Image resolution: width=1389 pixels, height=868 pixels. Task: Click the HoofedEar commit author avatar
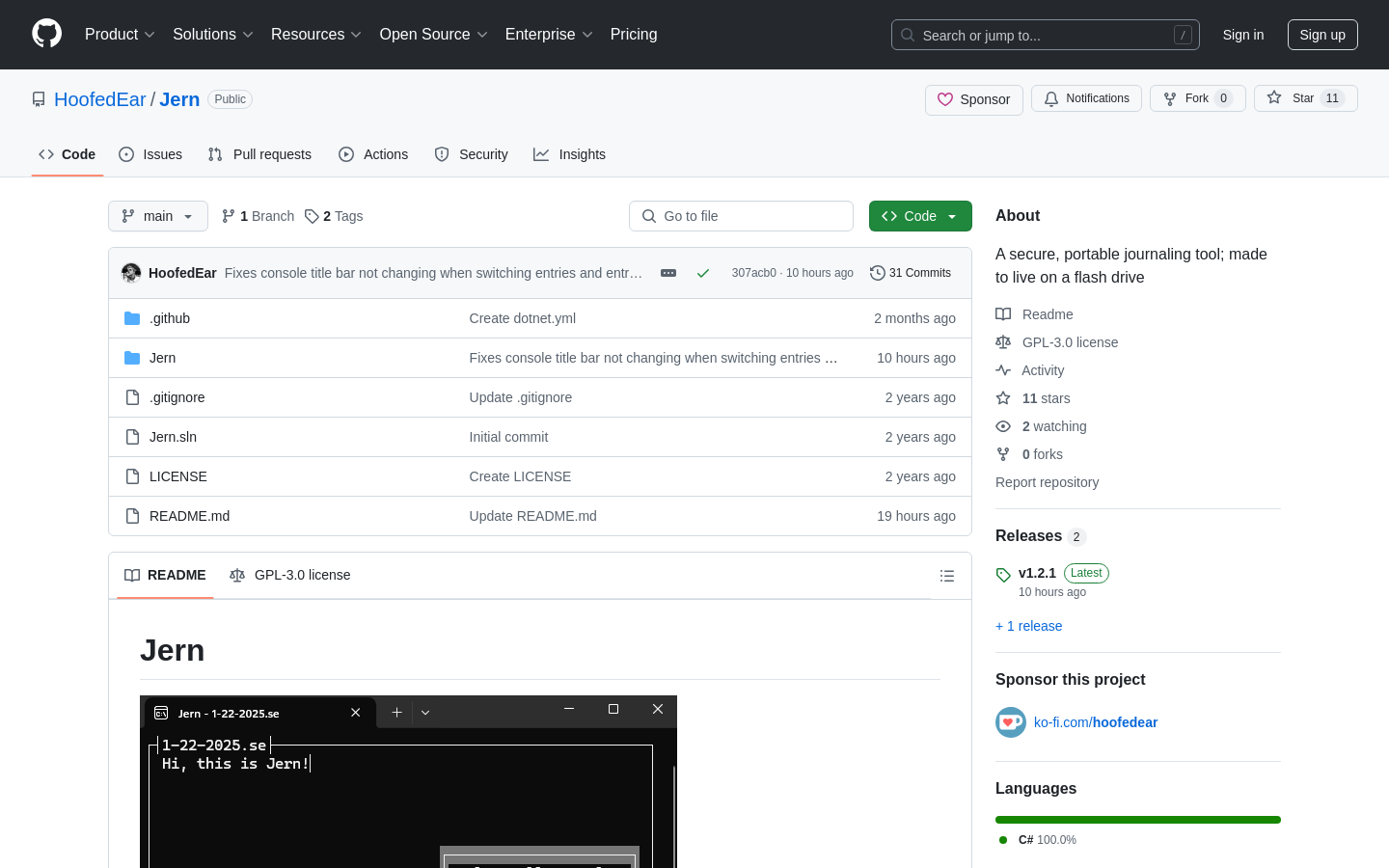point(131,273)
